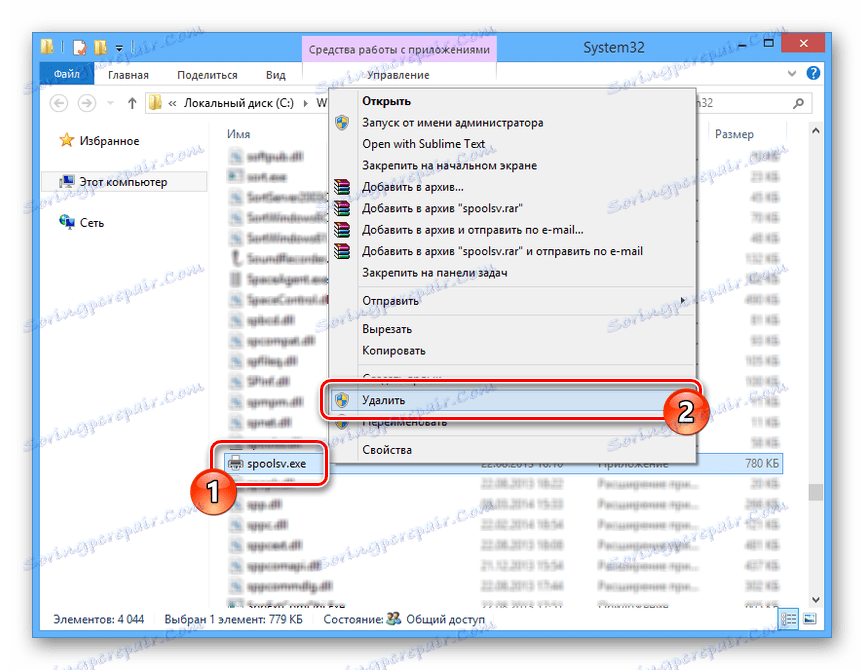Open the Файл ribbon tab

[67, 74]
